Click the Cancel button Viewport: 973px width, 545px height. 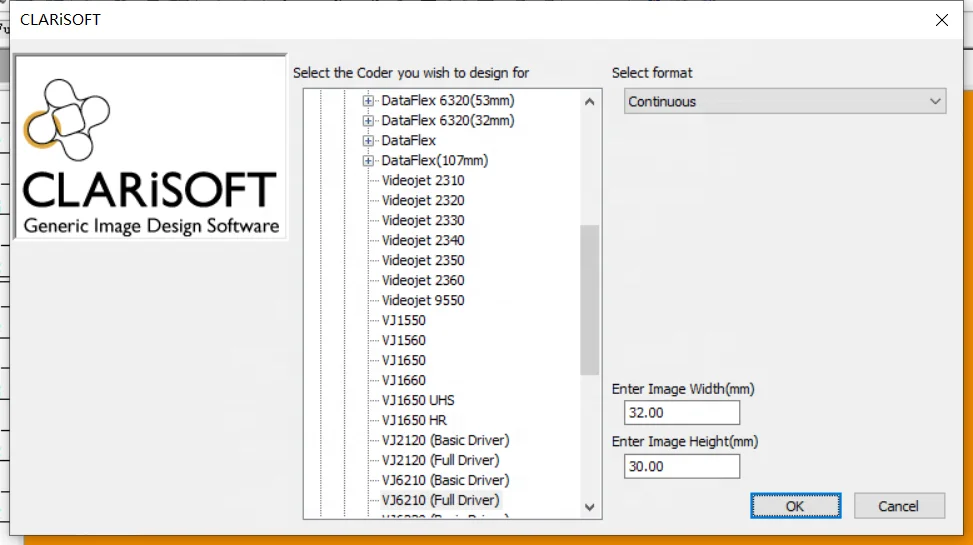tap(899, 506)
